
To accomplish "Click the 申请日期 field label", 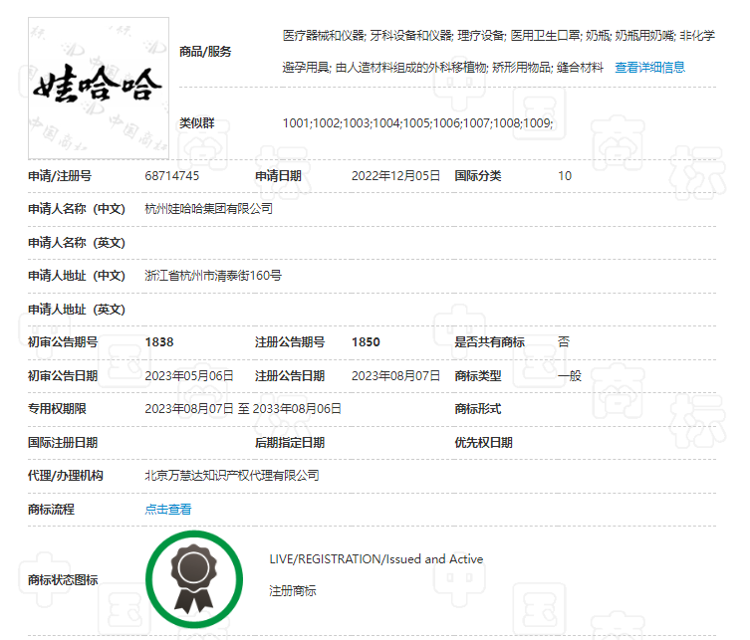I will (278, 176).
